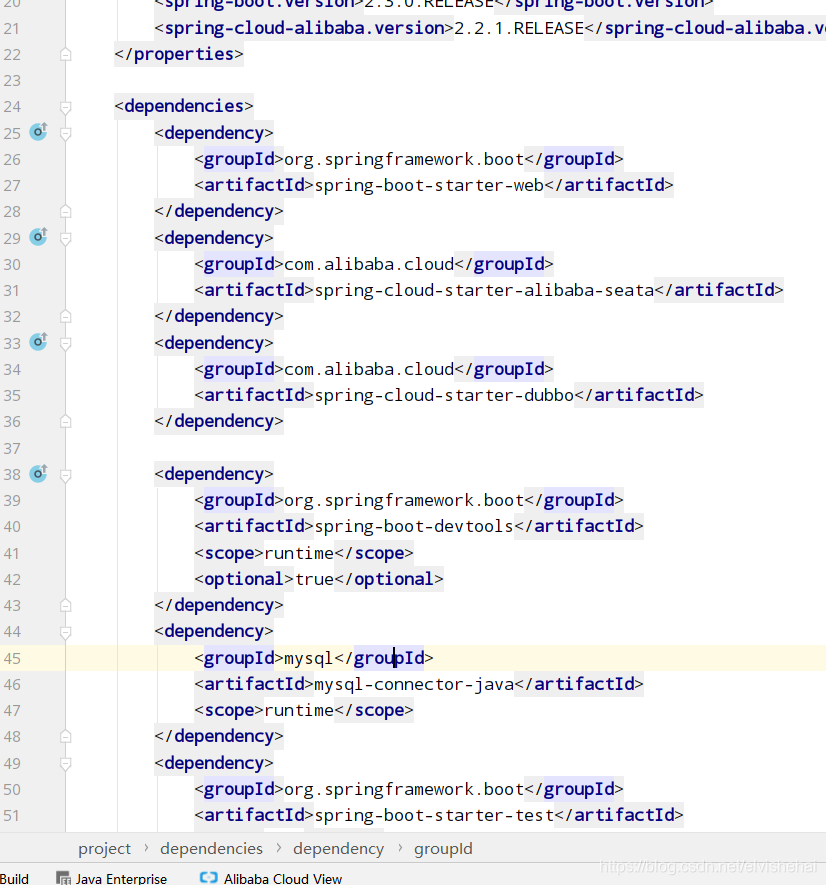Click the gutter dependency icon on line 33

click(38, 342)
